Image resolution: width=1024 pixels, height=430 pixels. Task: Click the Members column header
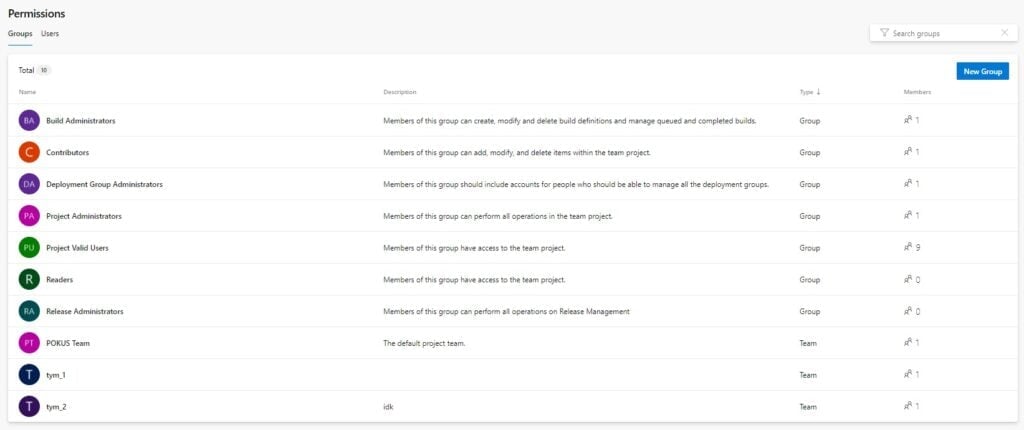[917, 92]
